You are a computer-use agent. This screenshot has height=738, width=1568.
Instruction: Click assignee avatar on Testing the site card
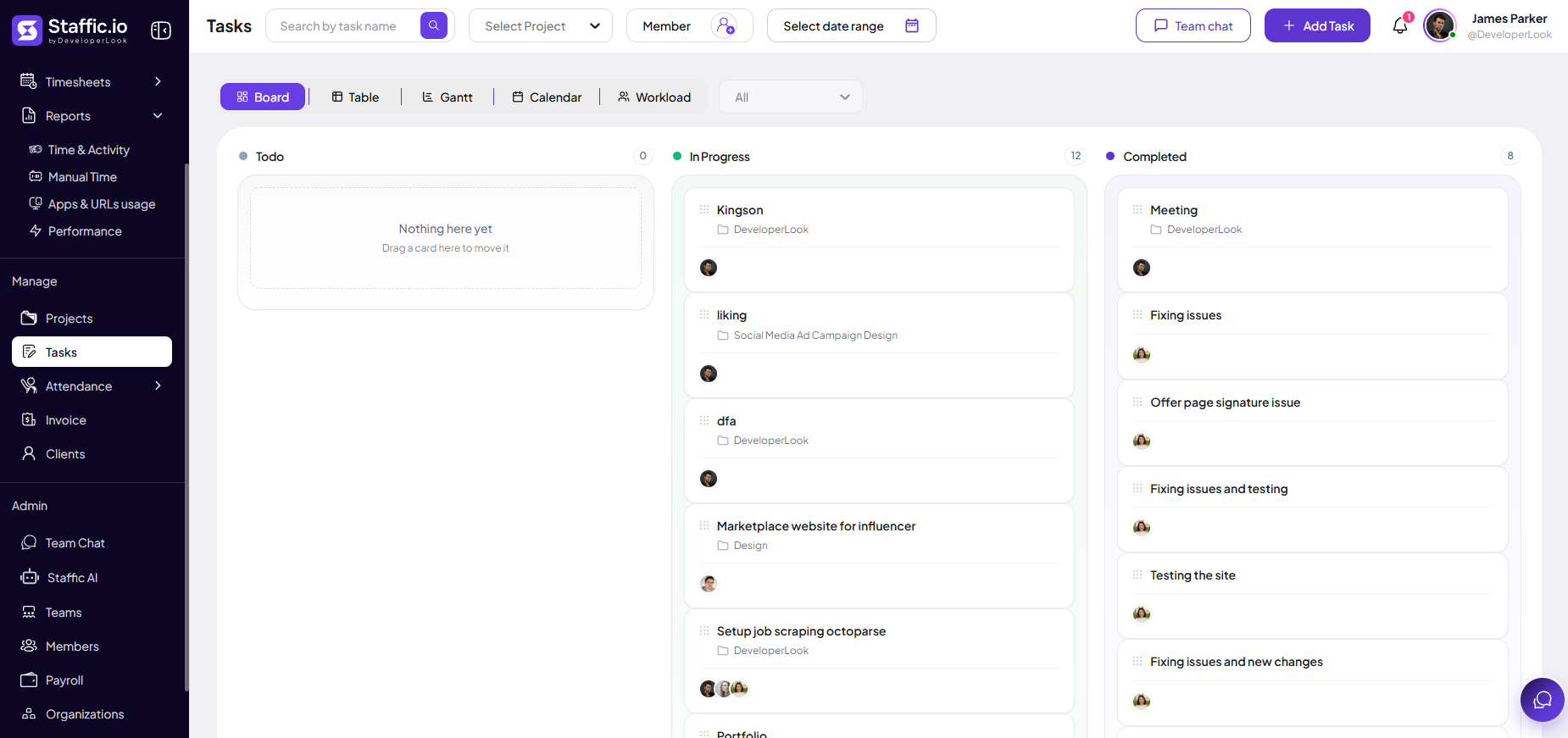tap(1142, 613)
